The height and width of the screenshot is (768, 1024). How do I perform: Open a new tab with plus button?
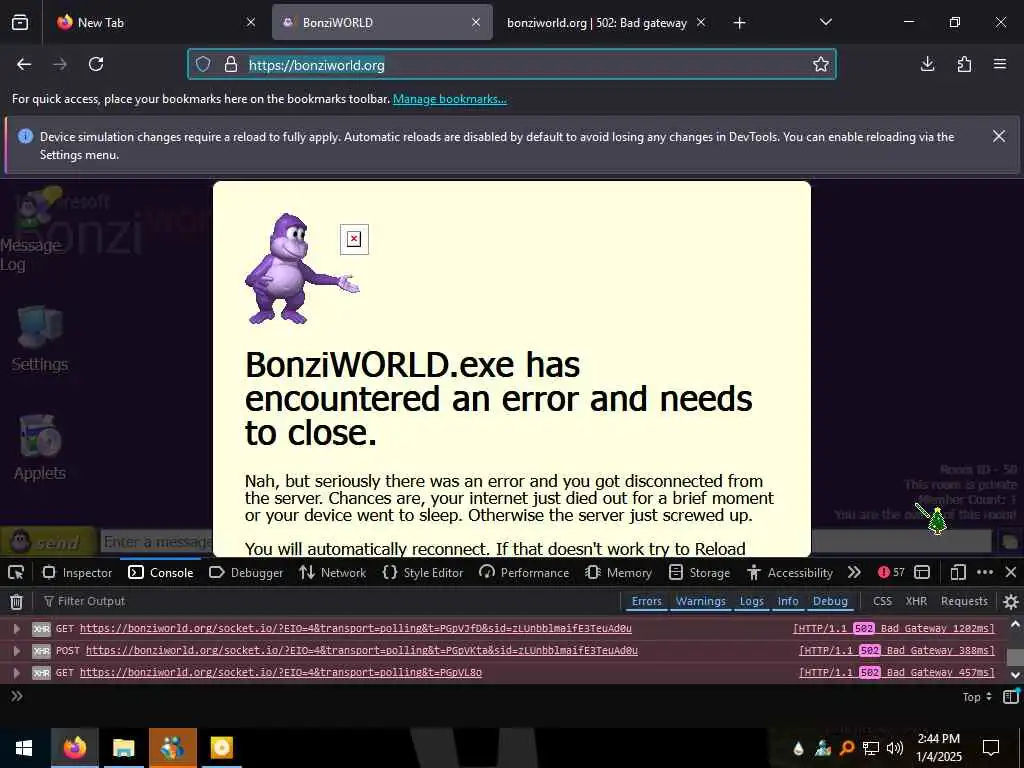click(x=739, y=23)
